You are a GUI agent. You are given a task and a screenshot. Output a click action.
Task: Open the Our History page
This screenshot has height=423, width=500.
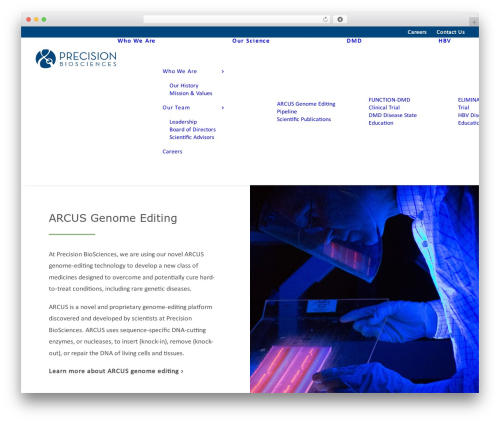coord(184,86)
